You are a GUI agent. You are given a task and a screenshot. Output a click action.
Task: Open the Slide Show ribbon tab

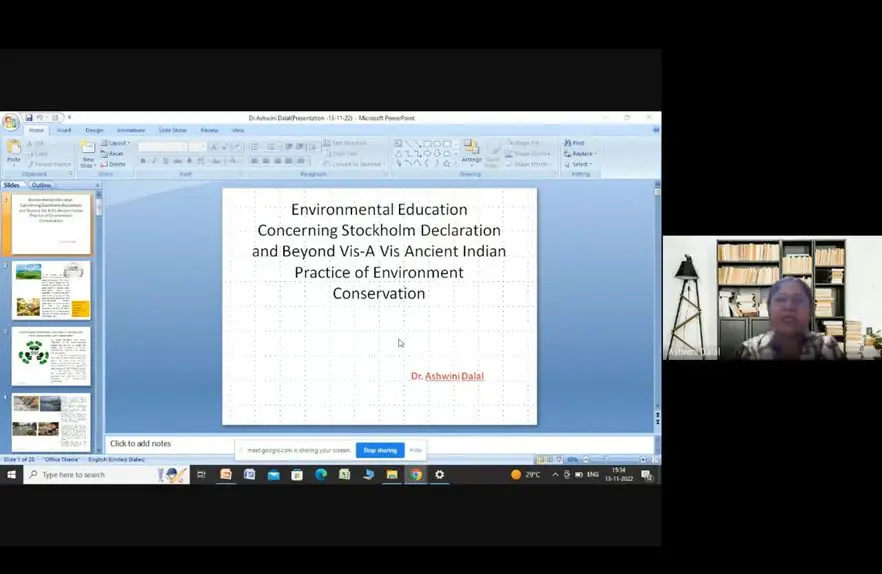tap(172, 130)
